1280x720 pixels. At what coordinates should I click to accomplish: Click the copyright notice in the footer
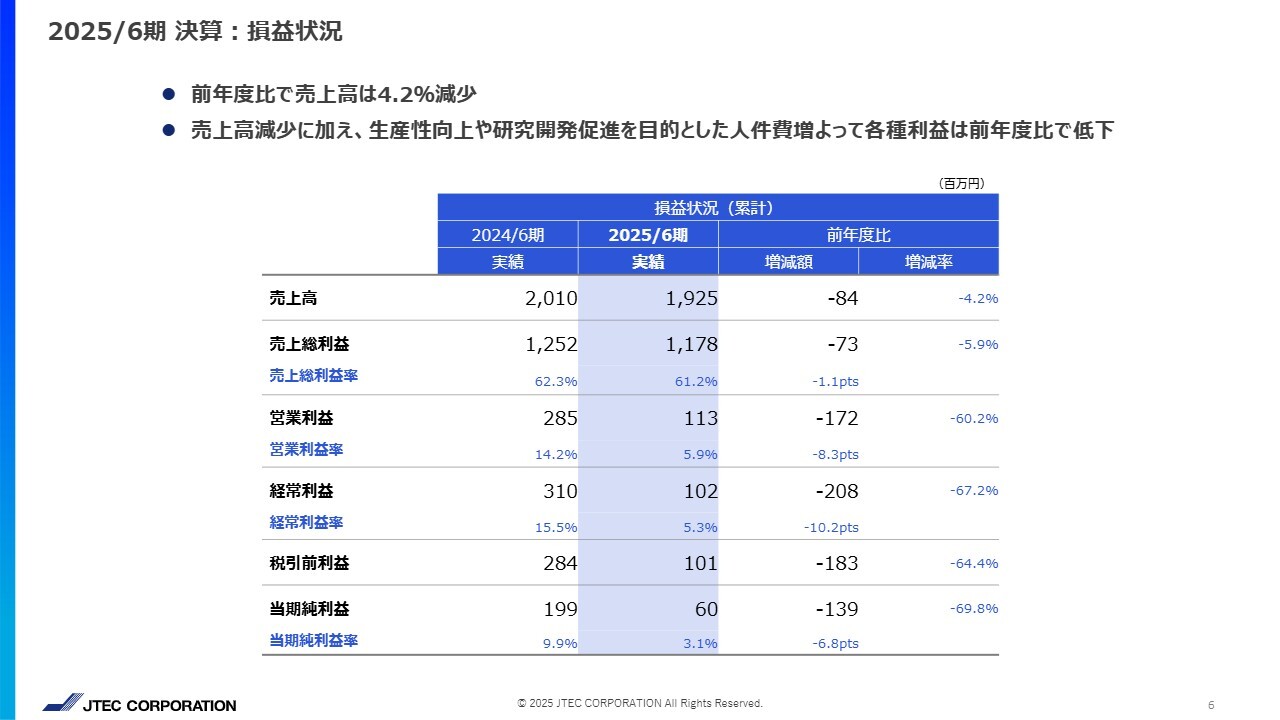pos(640,703)
